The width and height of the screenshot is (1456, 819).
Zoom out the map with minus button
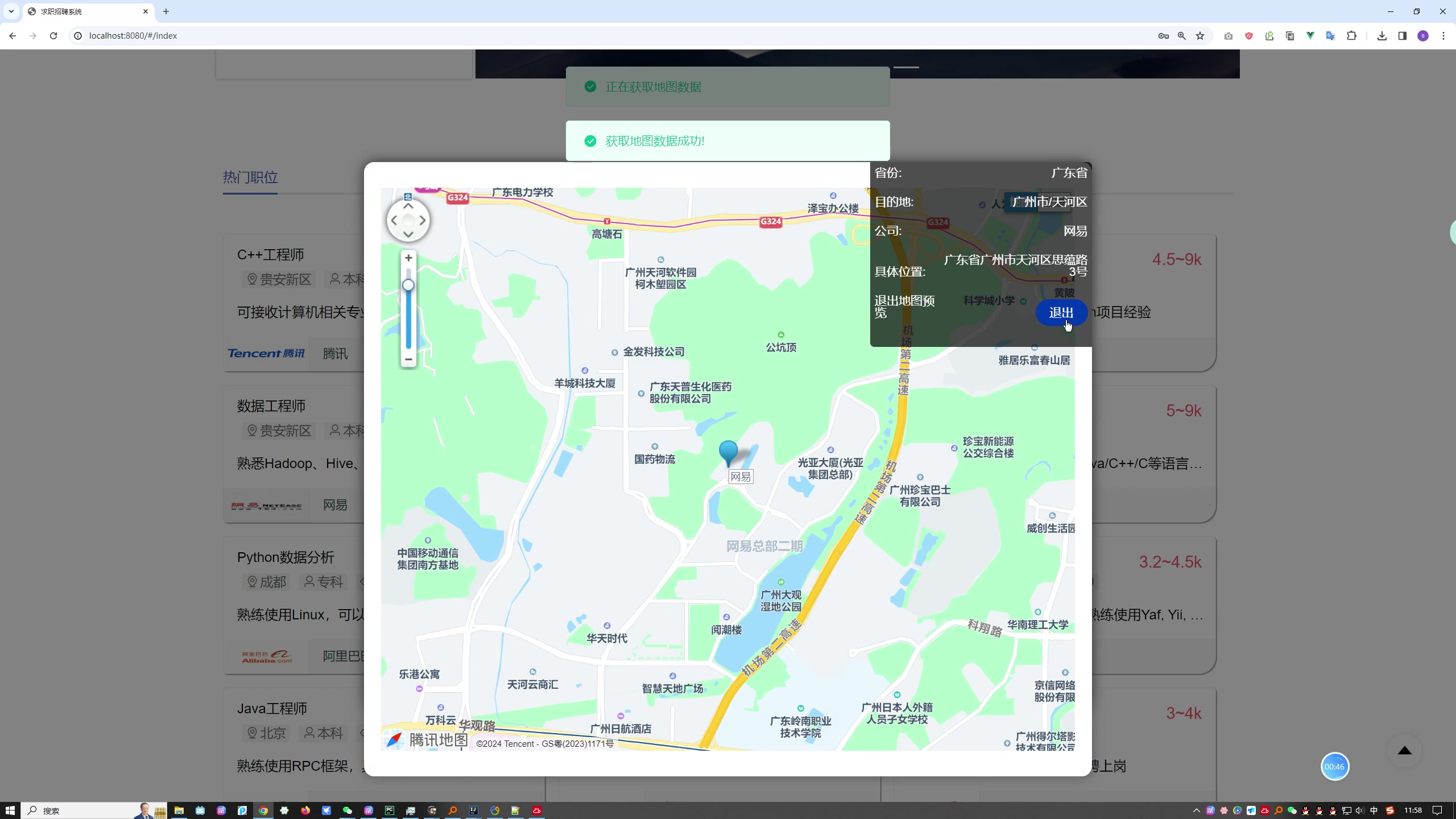(408, 359)
